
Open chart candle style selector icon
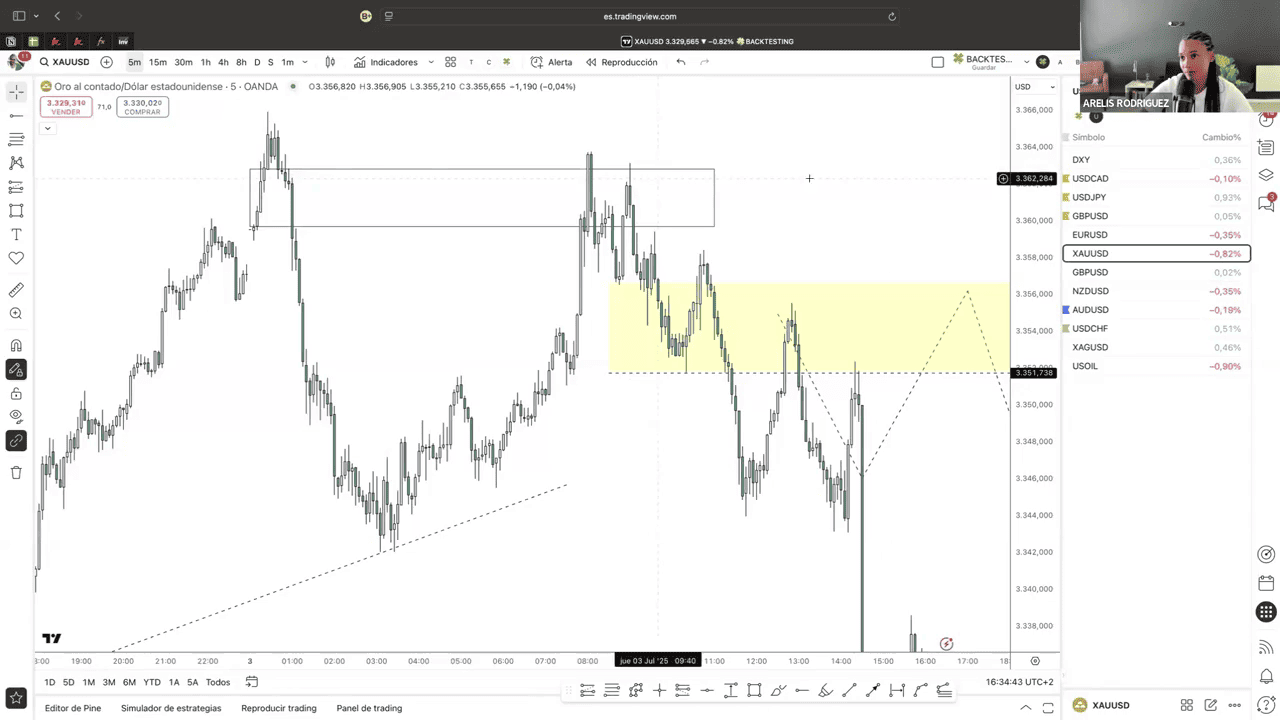pyautogui.click(x=330, y=62)
